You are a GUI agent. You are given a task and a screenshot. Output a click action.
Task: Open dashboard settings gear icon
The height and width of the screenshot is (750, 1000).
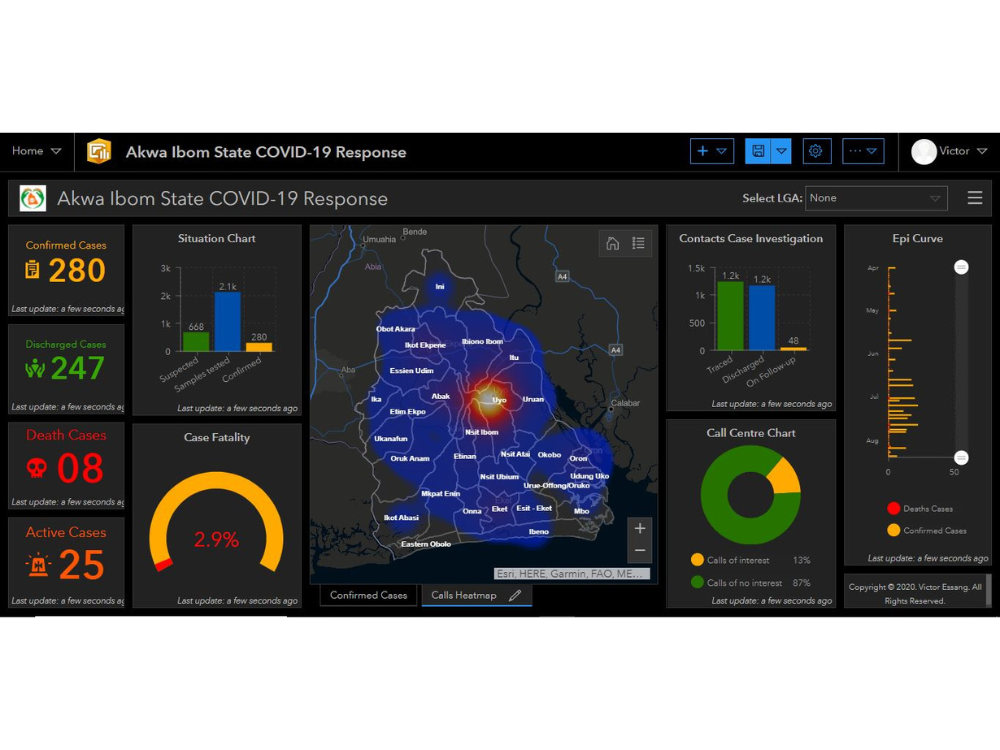click(x=815, y=151)
